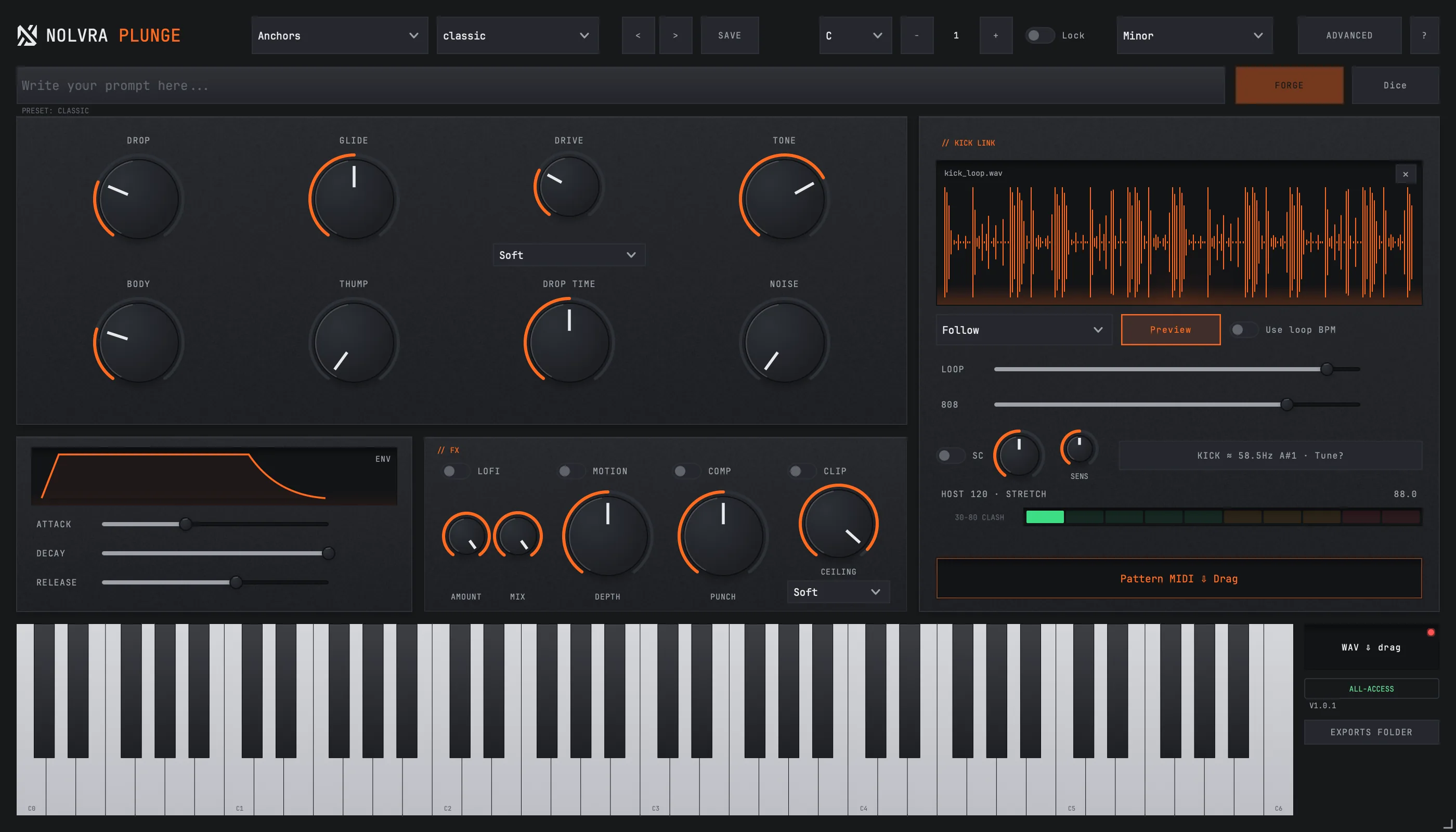Decrease octave with minus button
This screenshot has height=832, width=1456.
coord(917,35)
